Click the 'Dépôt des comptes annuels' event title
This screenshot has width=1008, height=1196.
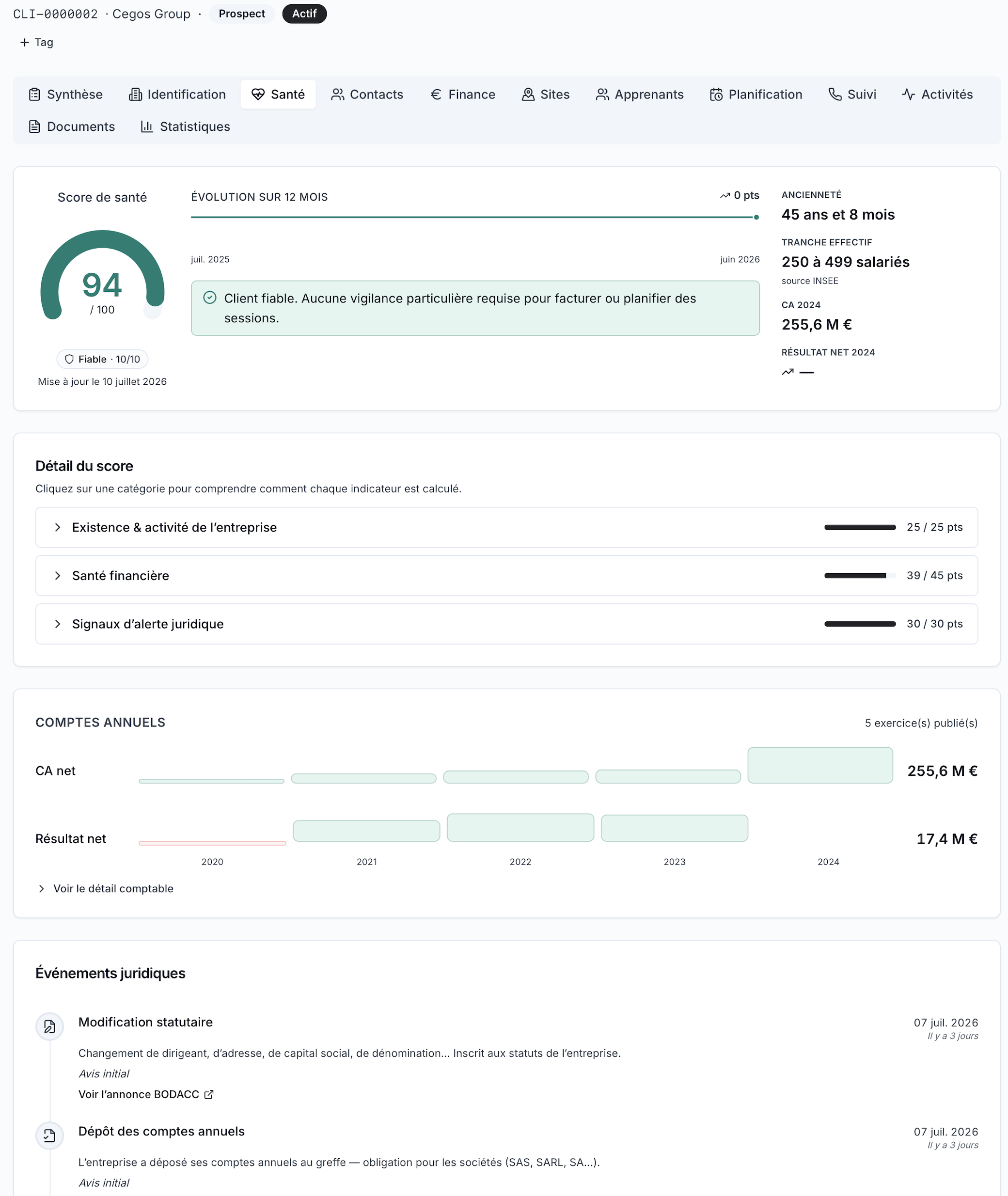click(x=161, y=1132)
